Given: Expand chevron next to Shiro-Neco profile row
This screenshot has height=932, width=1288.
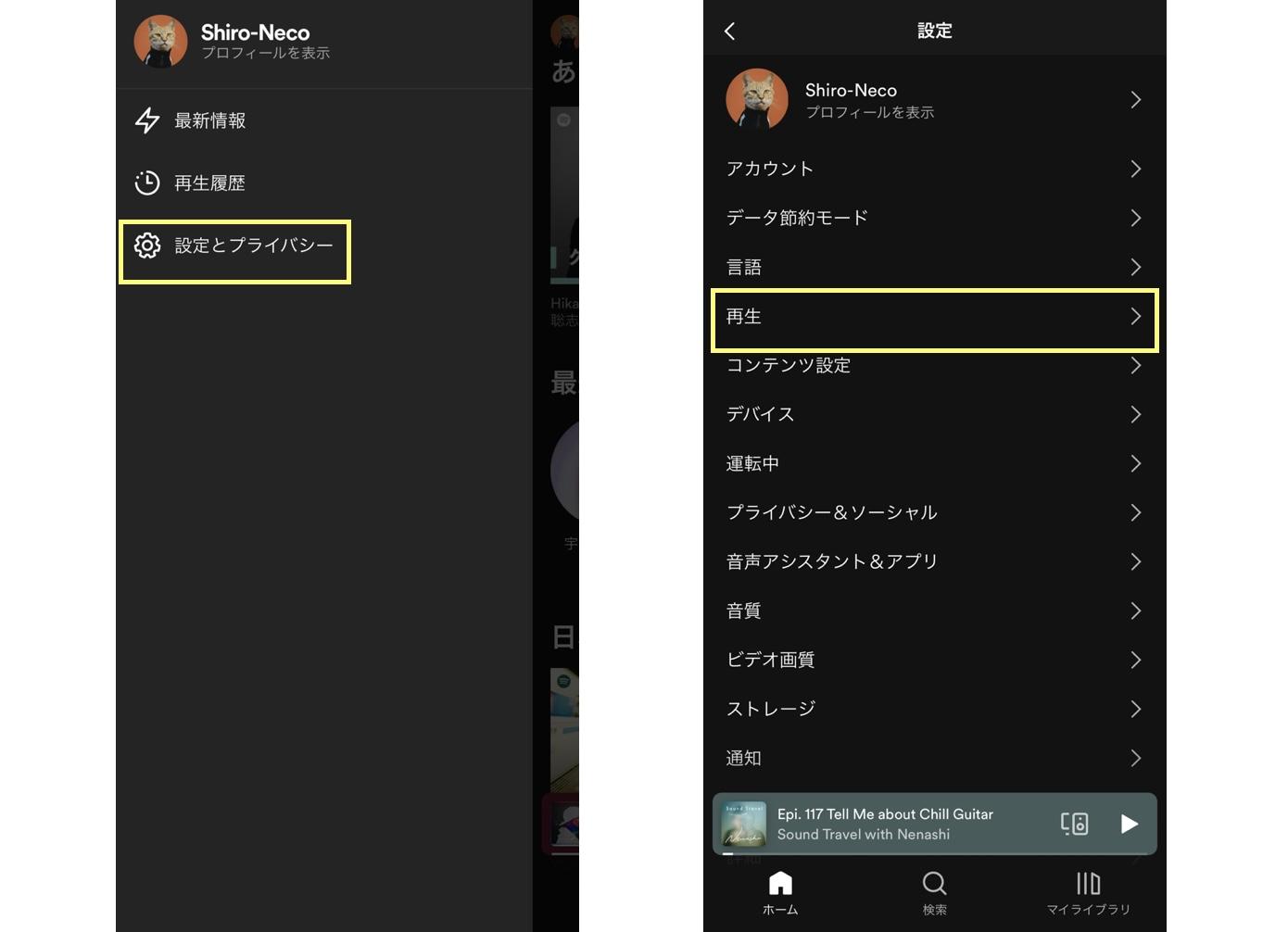Looking at the screenshot, I should click(1136, 99).
